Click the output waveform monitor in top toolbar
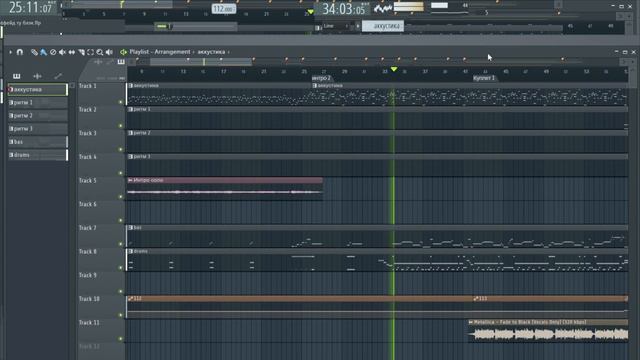Image resolution: width=640 pixels, height=360 pixels. coord(383,8)
